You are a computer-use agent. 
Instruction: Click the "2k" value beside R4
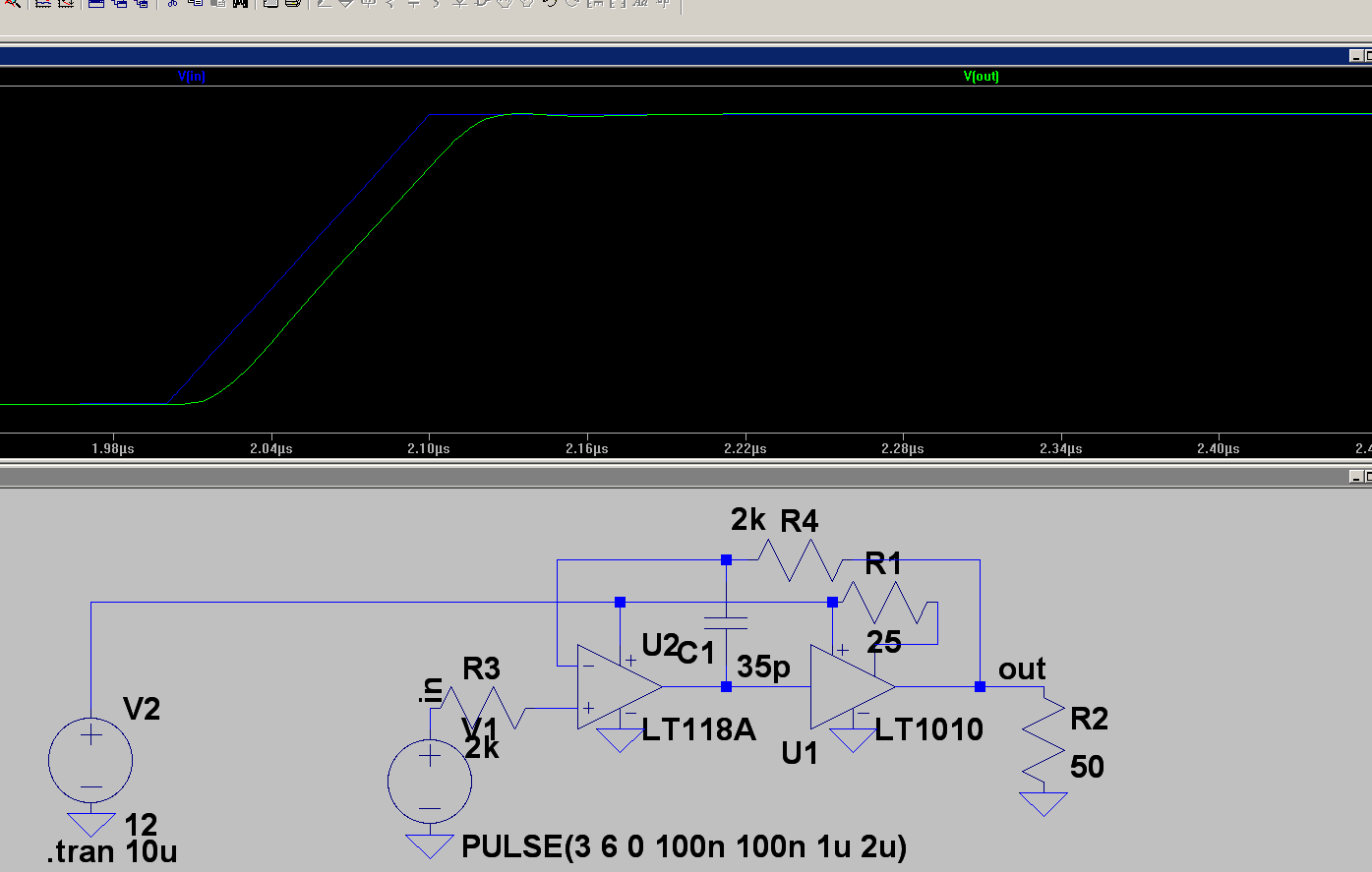(x=748, y=519)
